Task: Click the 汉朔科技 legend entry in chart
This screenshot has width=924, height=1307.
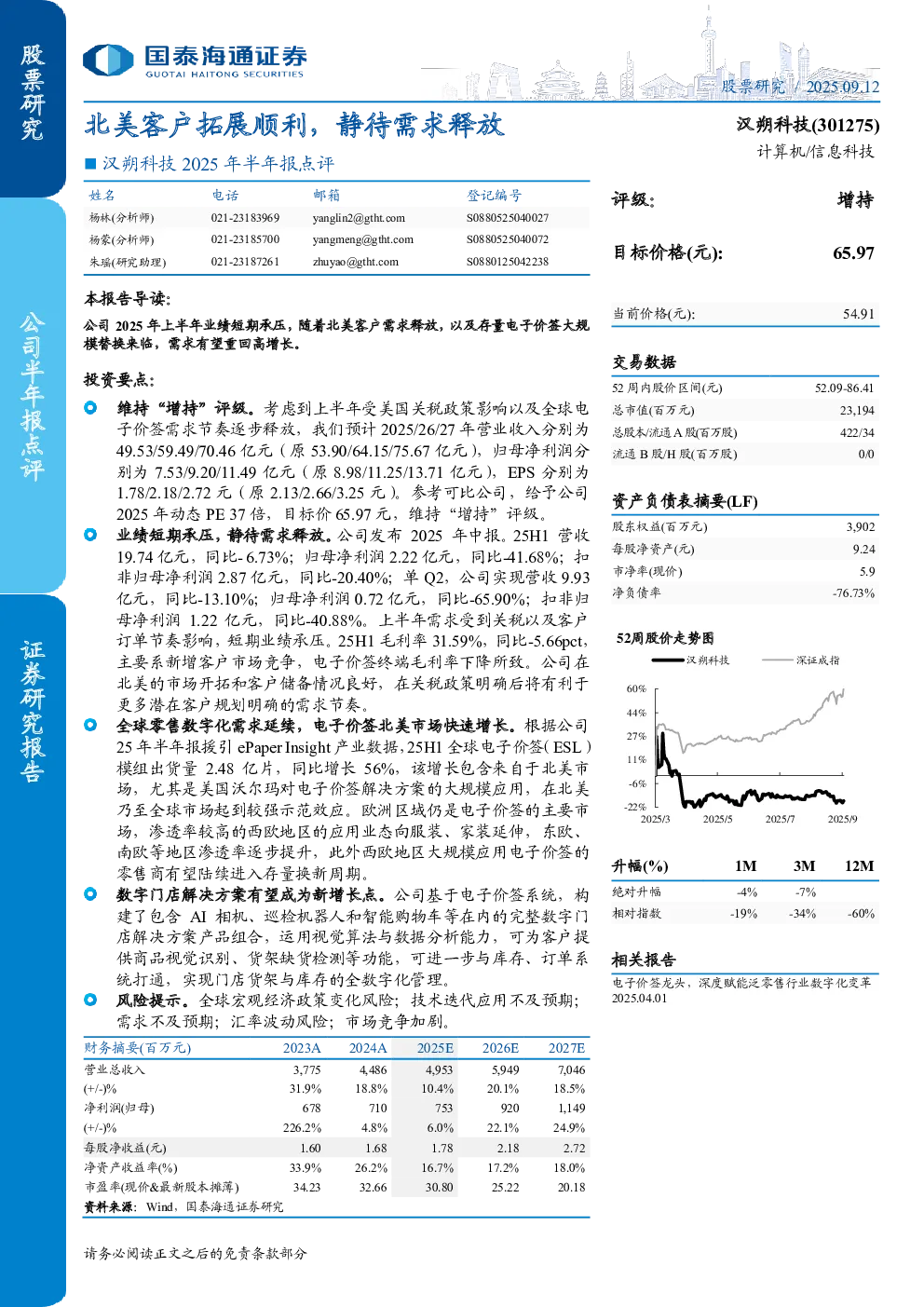Action: pyautogui.click(x=691, y=660)
